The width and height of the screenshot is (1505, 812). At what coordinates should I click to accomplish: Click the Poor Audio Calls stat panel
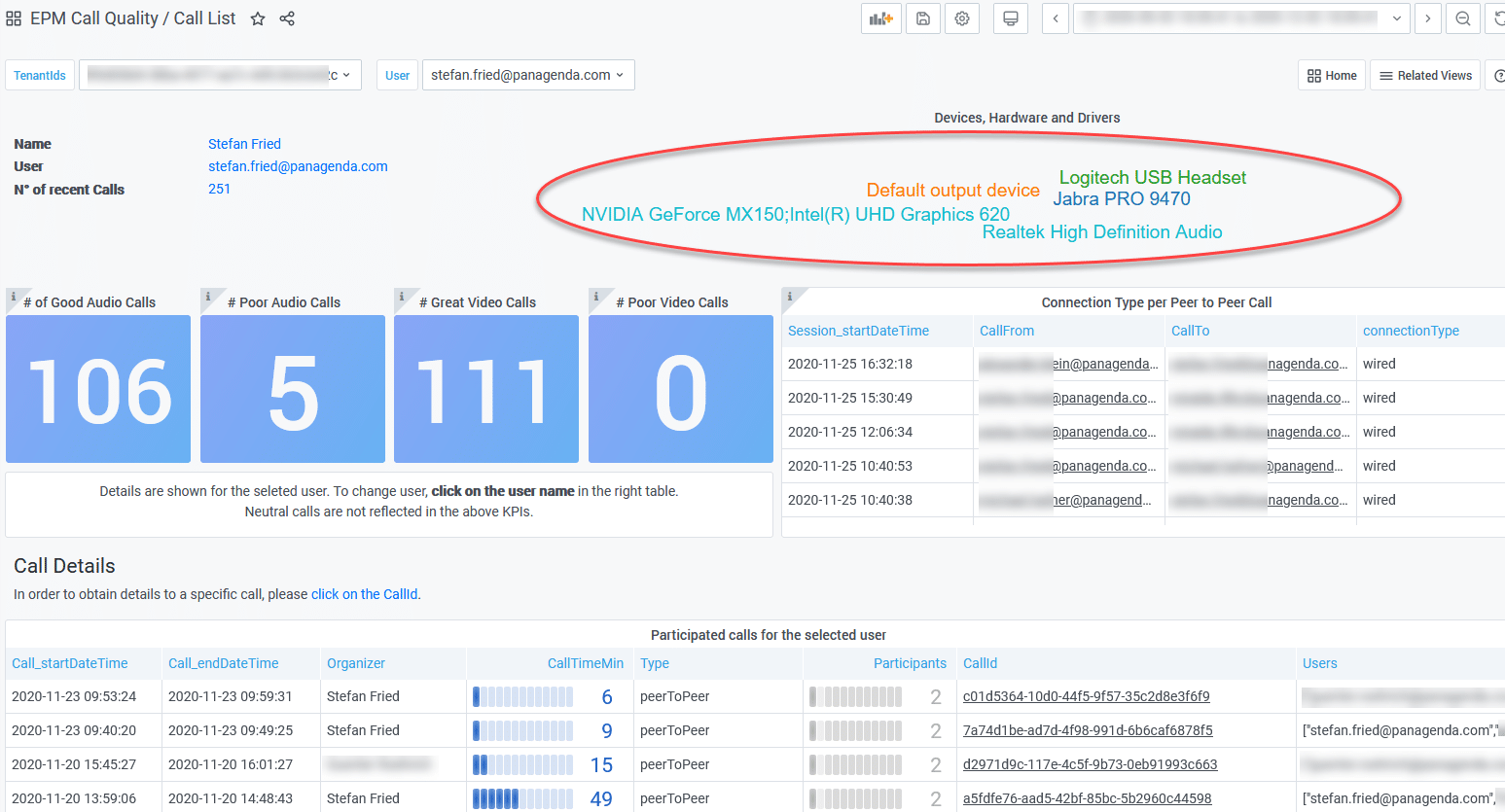coord(292,389)
